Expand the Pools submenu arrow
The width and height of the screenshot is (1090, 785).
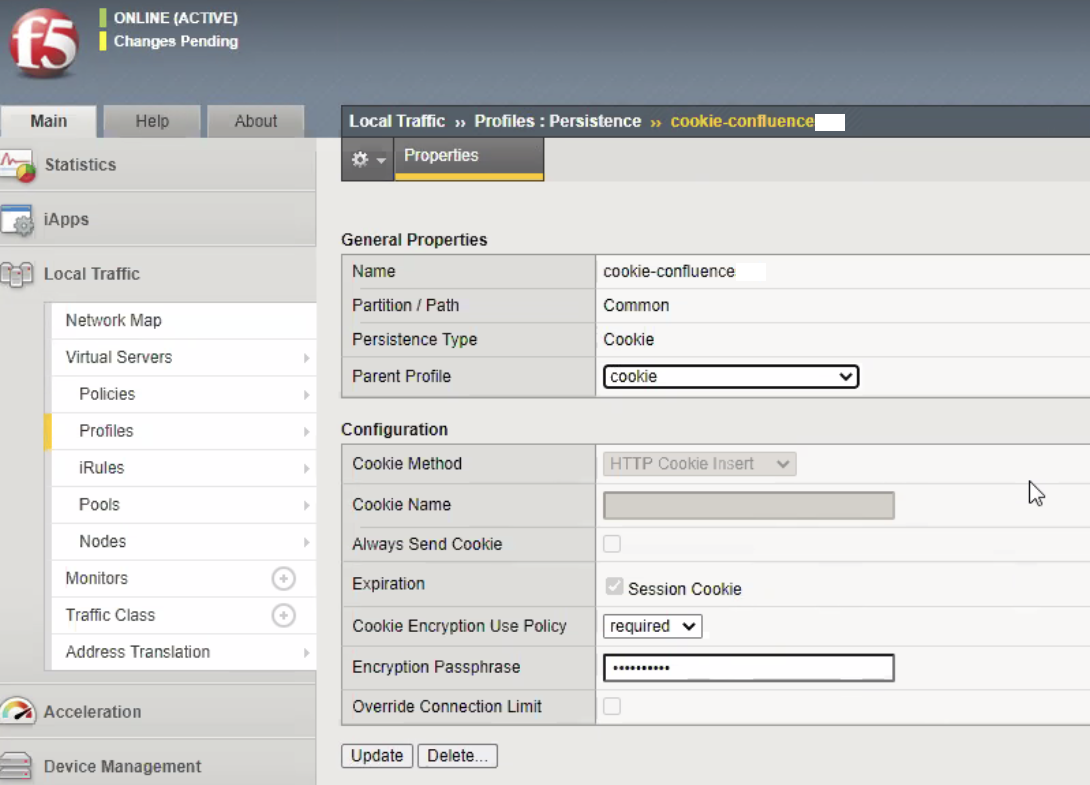point(307,505)
